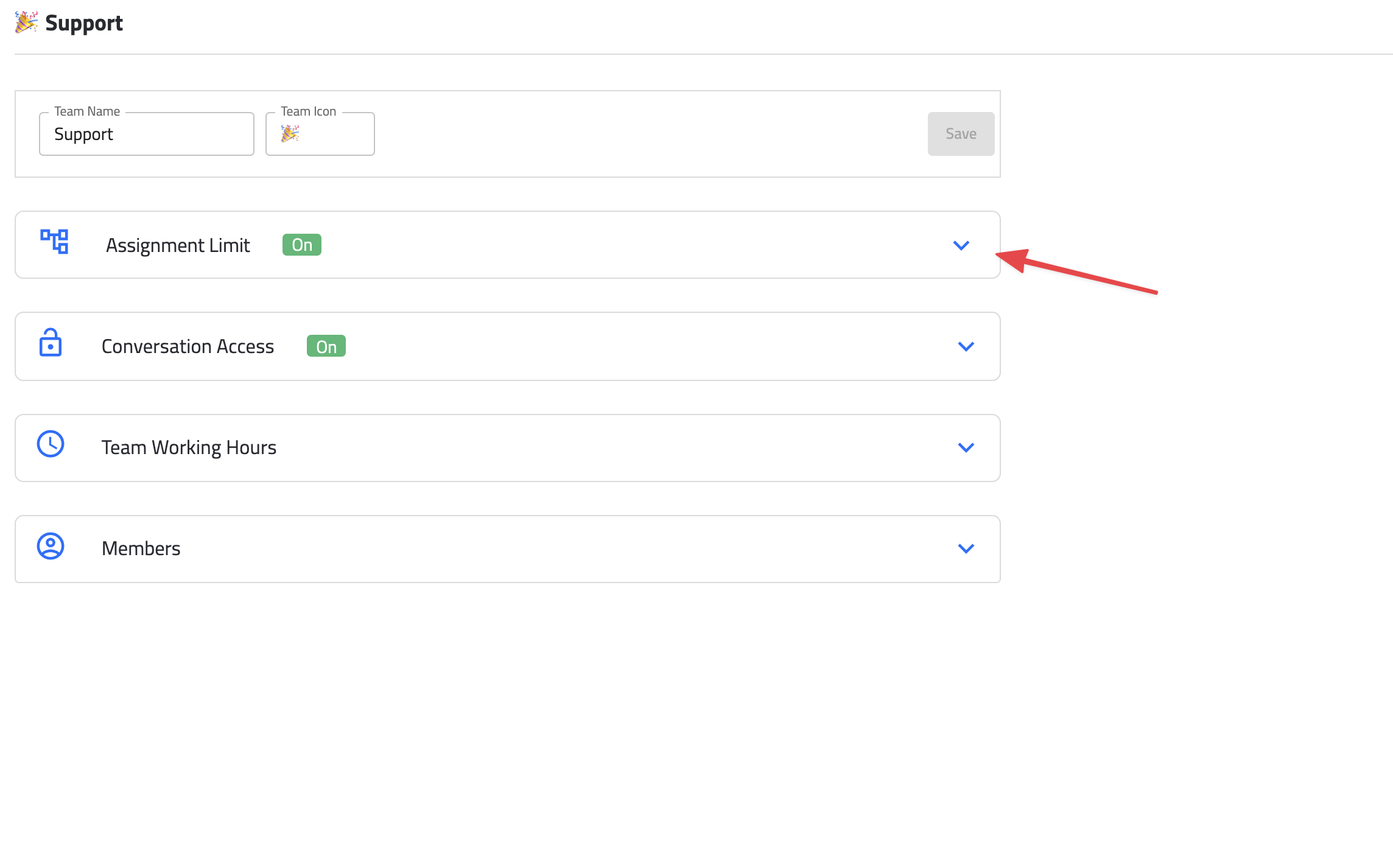Click the Team Working Hours clock icon
This screenshot has width=1393, height=868.
point(51,444)
